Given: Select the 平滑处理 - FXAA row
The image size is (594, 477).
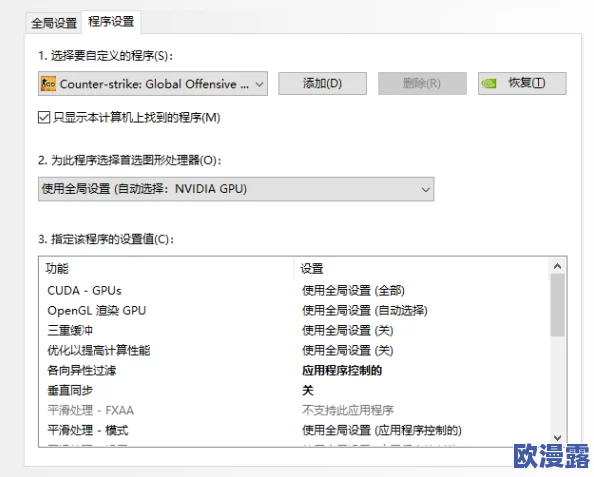Looking at the screenshot, I should [294, 410].
